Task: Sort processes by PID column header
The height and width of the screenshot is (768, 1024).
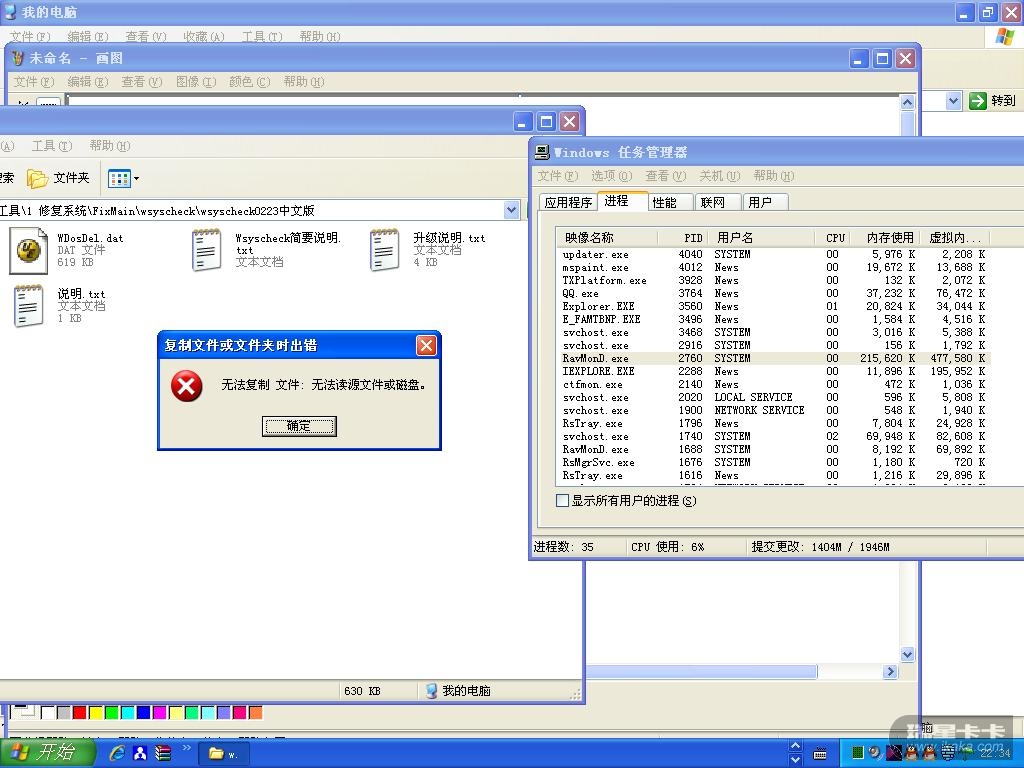Action: [x=684, y=238]
